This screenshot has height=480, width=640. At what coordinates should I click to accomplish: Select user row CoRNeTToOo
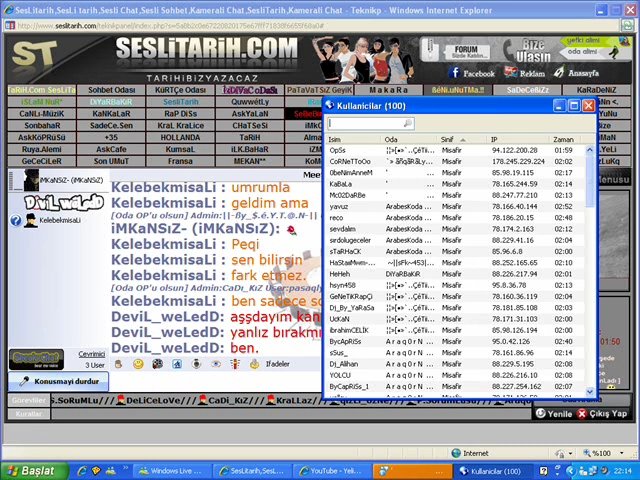pyautogui.click(x=456, y=162)
